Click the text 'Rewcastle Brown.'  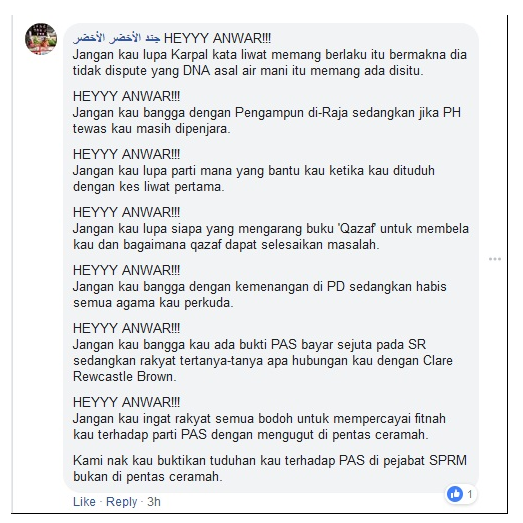point(124,377)
